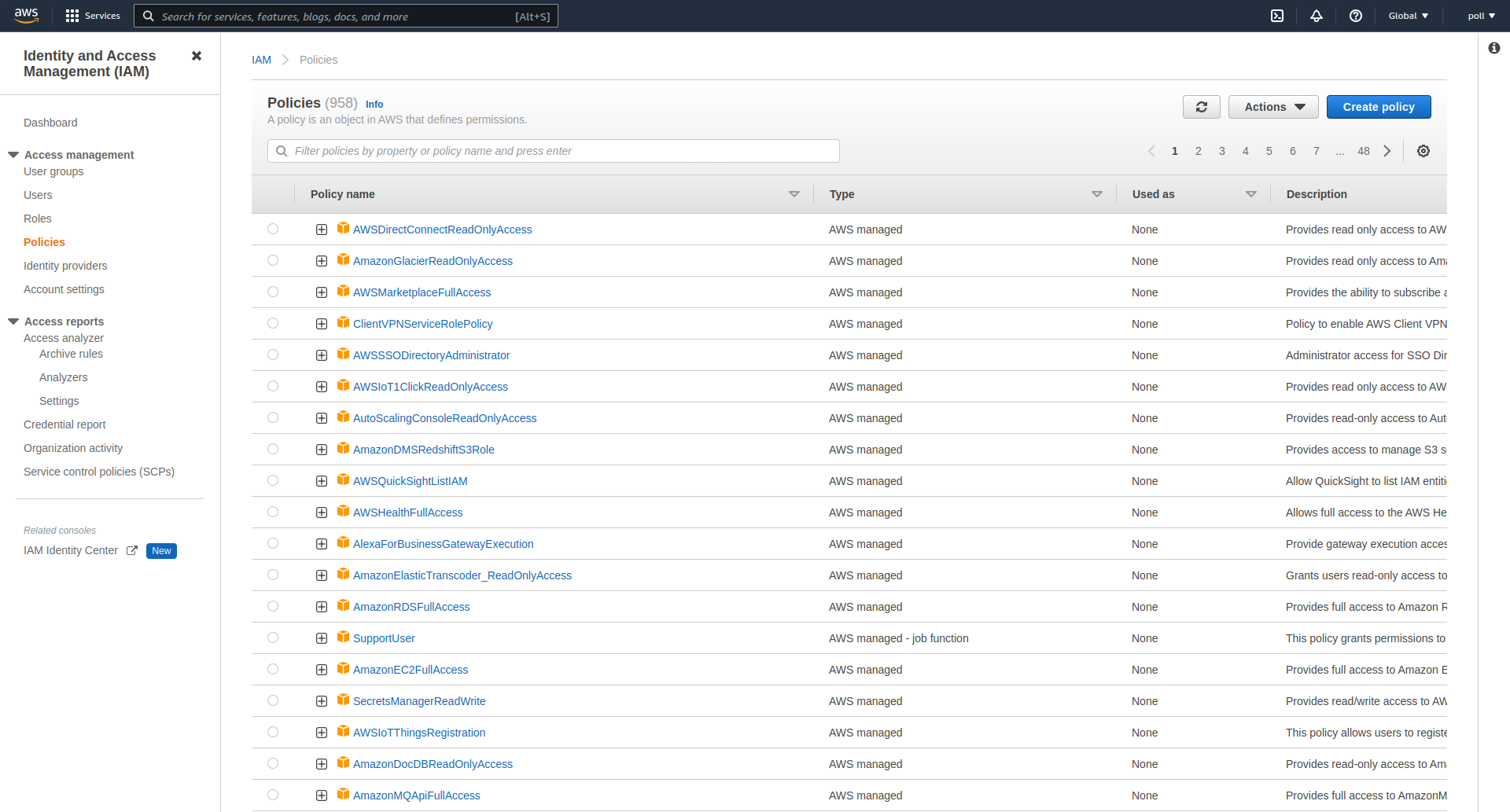
Task: Launch AWS CloudShell from the top bar
Action: [1276, 16]
